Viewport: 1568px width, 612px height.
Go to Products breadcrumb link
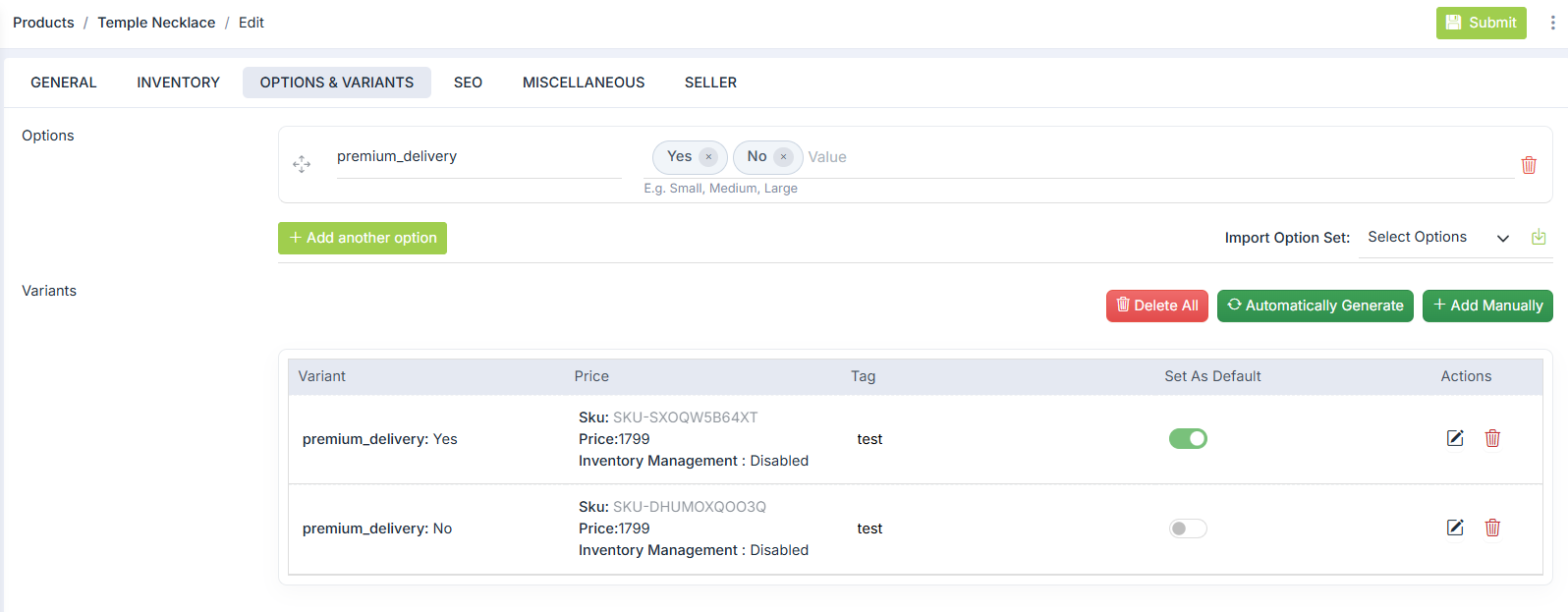43,23
